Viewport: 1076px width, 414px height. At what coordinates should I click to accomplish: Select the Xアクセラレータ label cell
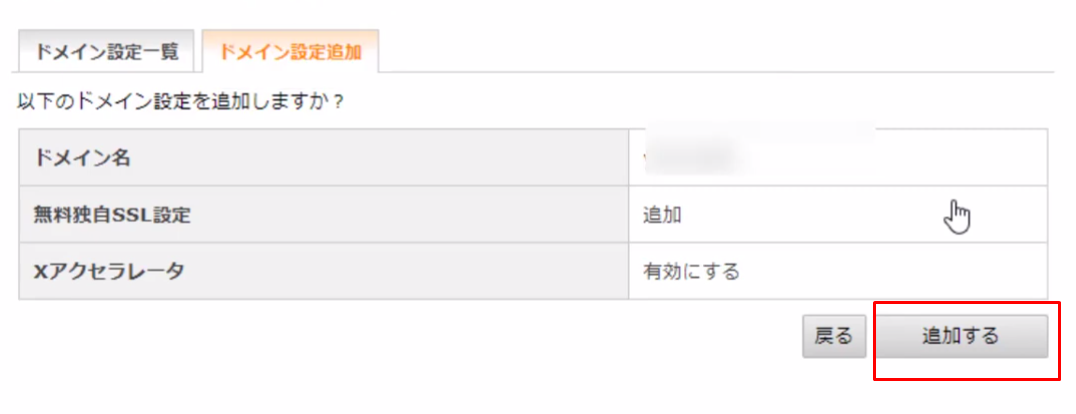pyautogui.click(x=323, y=271)
